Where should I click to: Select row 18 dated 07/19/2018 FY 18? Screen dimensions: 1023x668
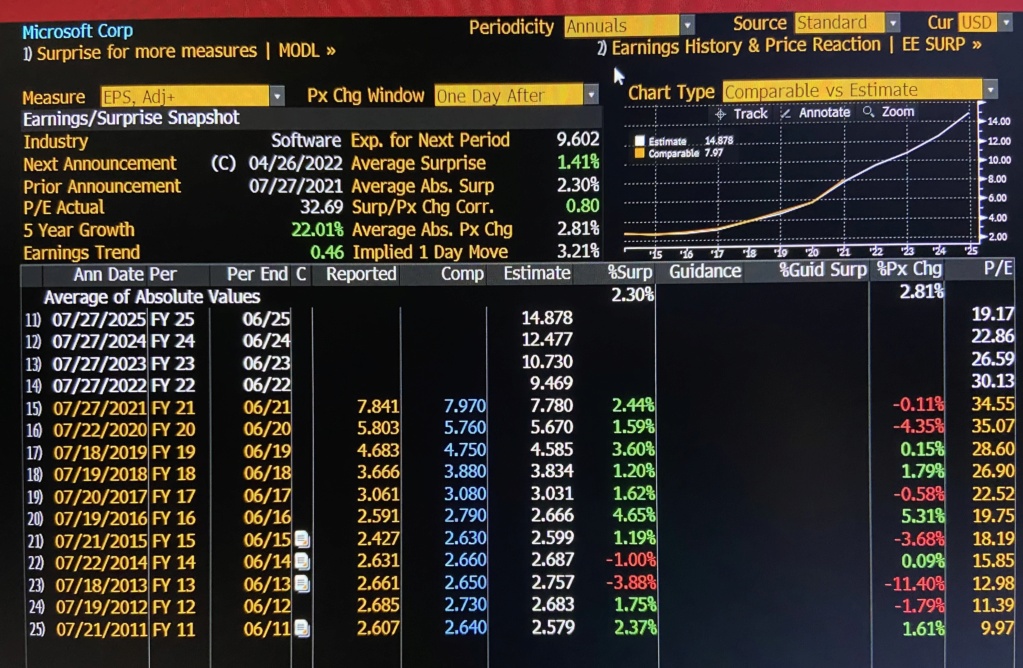tap(520, 474)
